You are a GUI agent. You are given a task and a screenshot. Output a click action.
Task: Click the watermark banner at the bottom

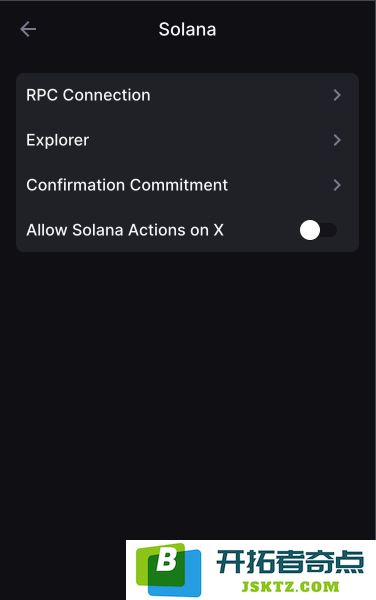[x=251, y=570]
